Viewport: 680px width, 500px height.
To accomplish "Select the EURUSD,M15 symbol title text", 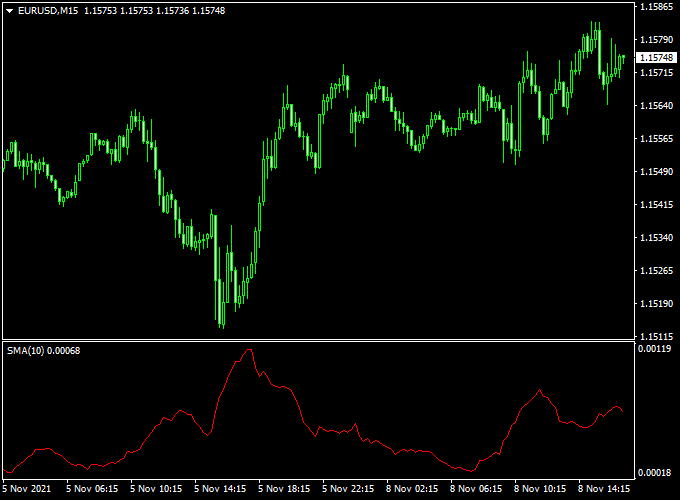I will pyautogui.click(x=48, y=11).
